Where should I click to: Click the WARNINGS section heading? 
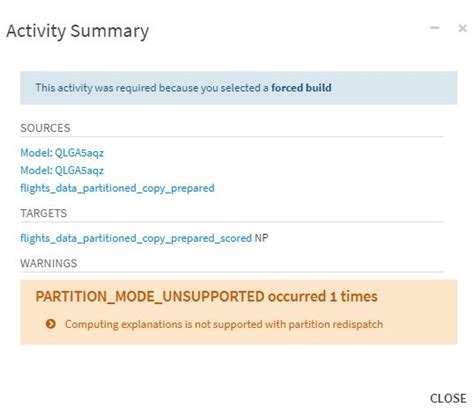[49, 263]
